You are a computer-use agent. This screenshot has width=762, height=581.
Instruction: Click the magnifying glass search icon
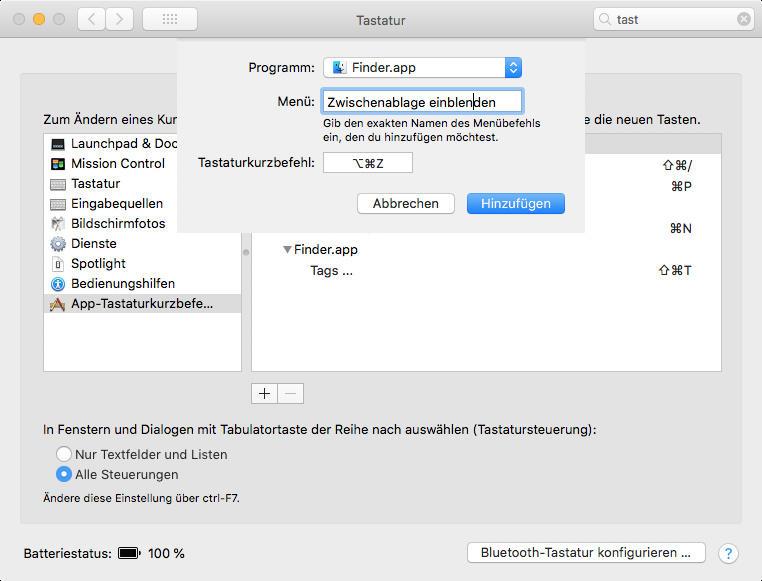tap(605, 19)
